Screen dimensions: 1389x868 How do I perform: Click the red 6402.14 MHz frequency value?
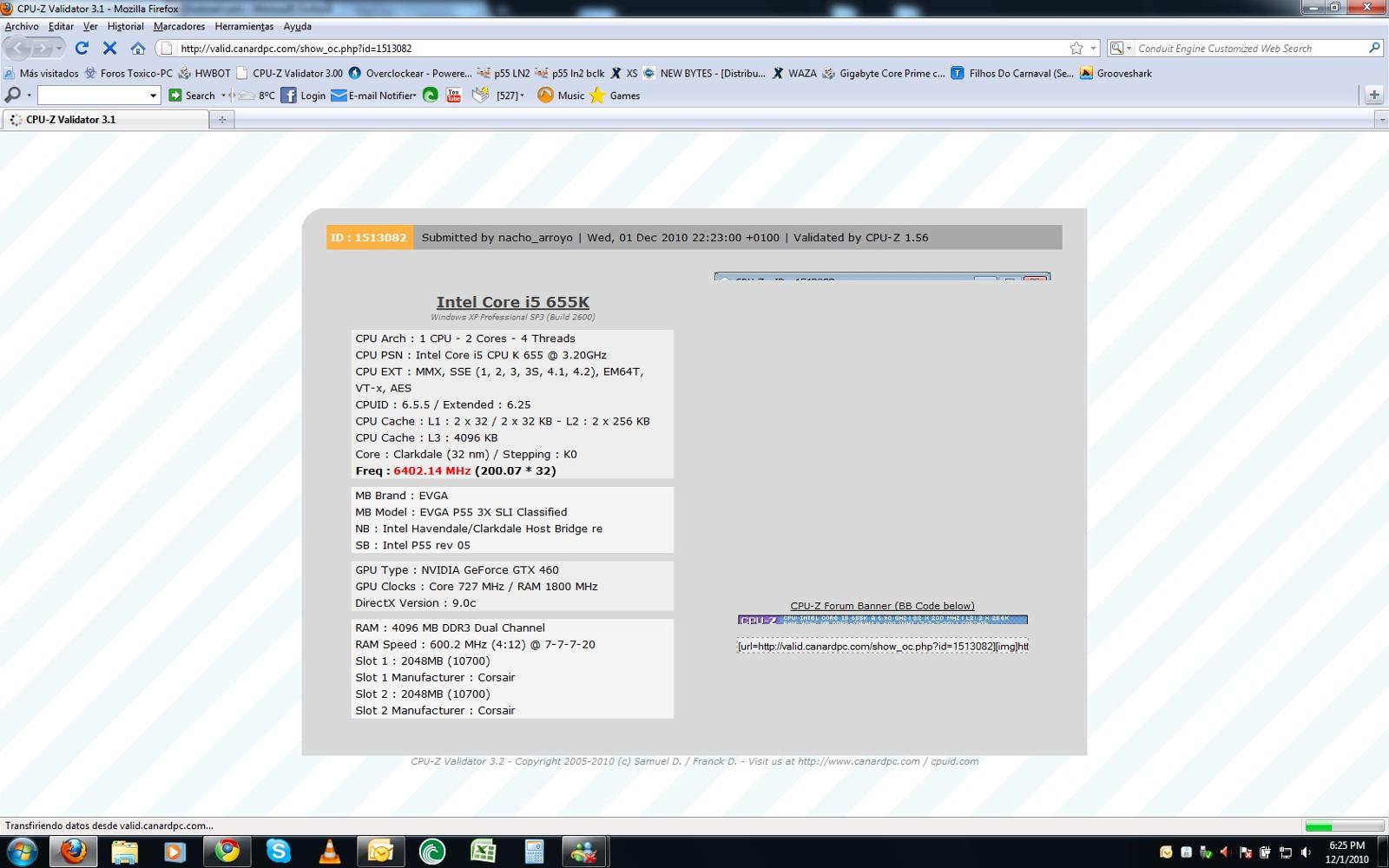(x=431, y=470)
